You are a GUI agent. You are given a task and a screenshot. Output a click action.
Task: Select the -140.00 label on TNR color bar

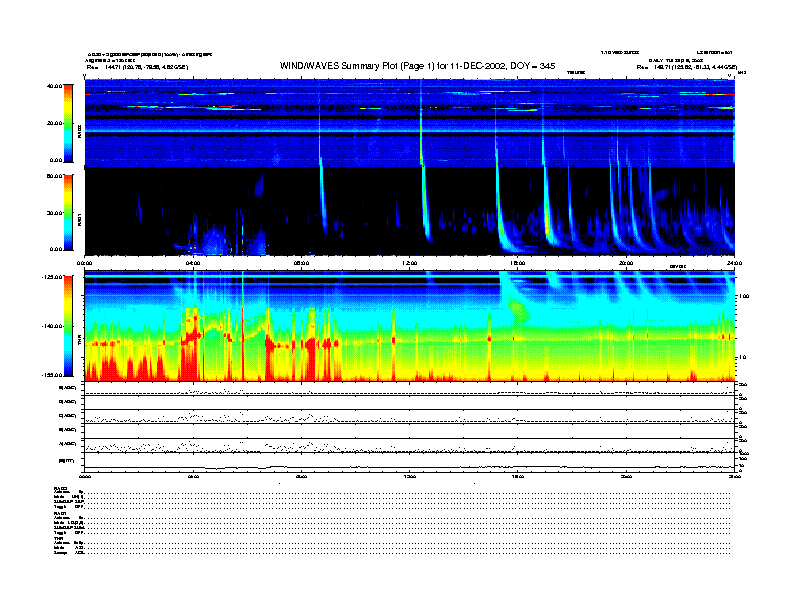click(x=52, y=326)
